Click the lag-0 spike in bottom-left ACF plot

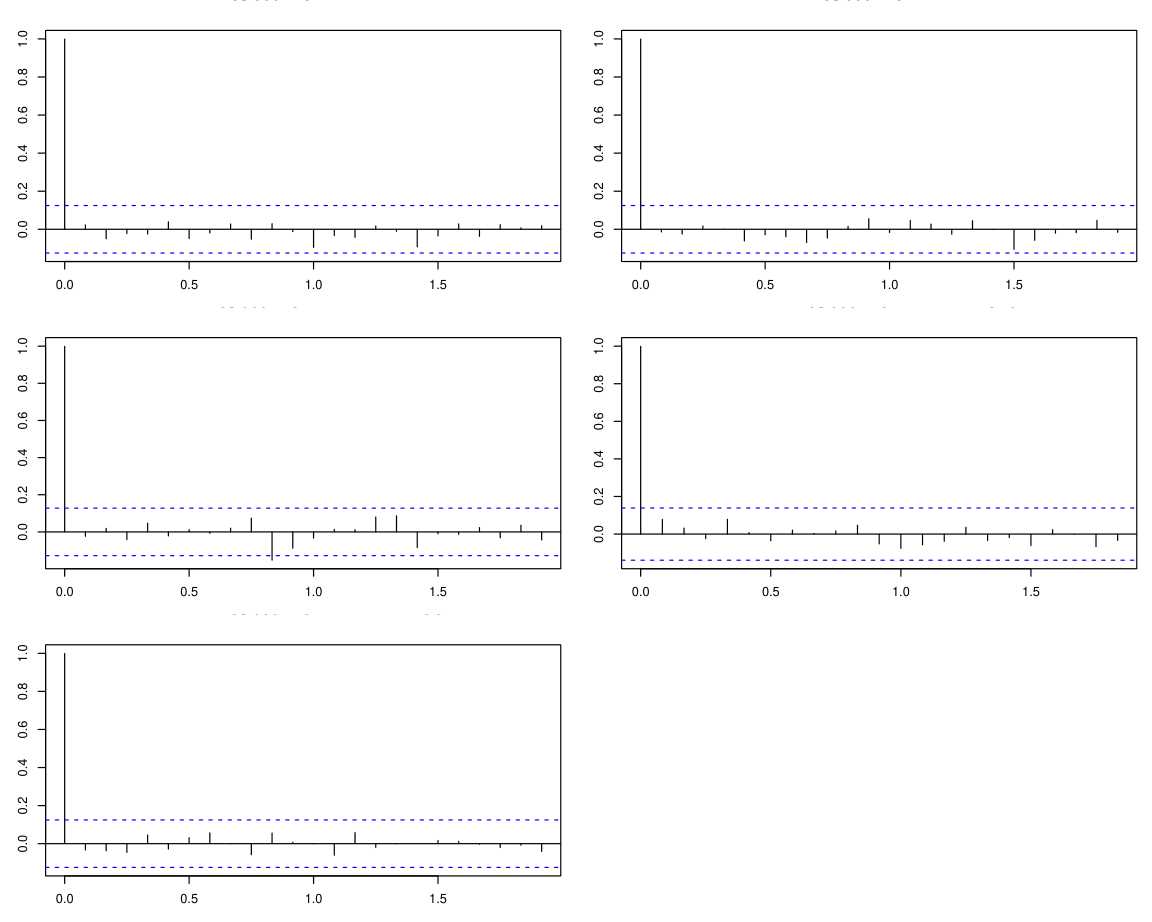pos(65,748)
